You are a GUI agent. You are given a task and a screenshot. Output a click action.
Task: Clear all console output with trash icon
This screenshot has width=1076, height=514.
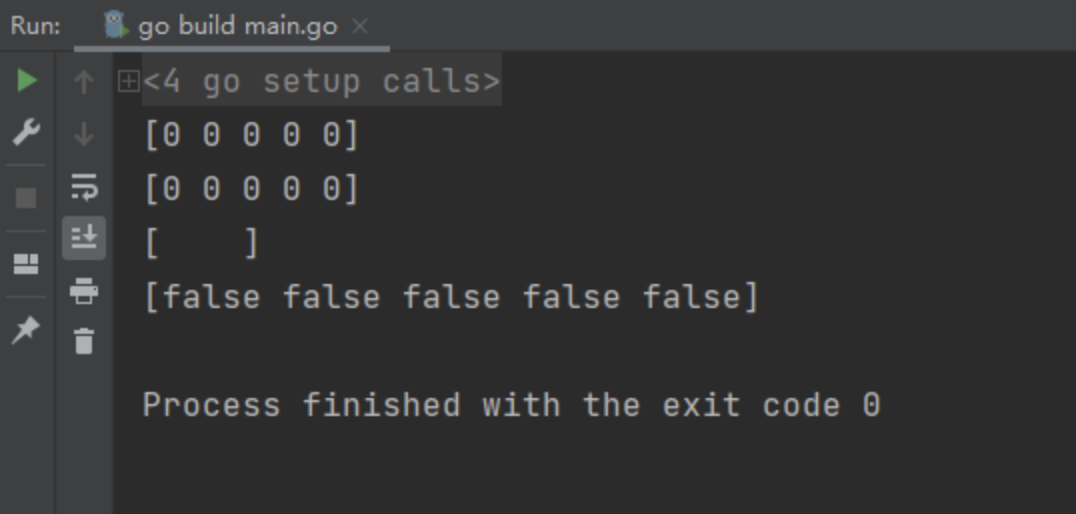click(84, 341)
